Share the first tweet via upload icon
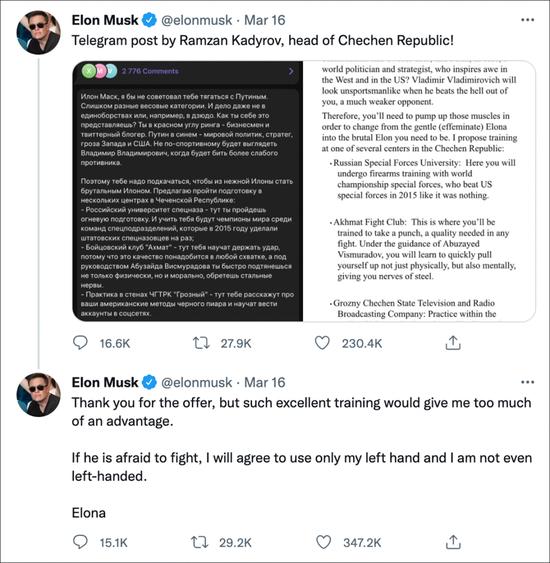This screenshot has height=563, width=550. pyautogui.click(x=453, y=343)
